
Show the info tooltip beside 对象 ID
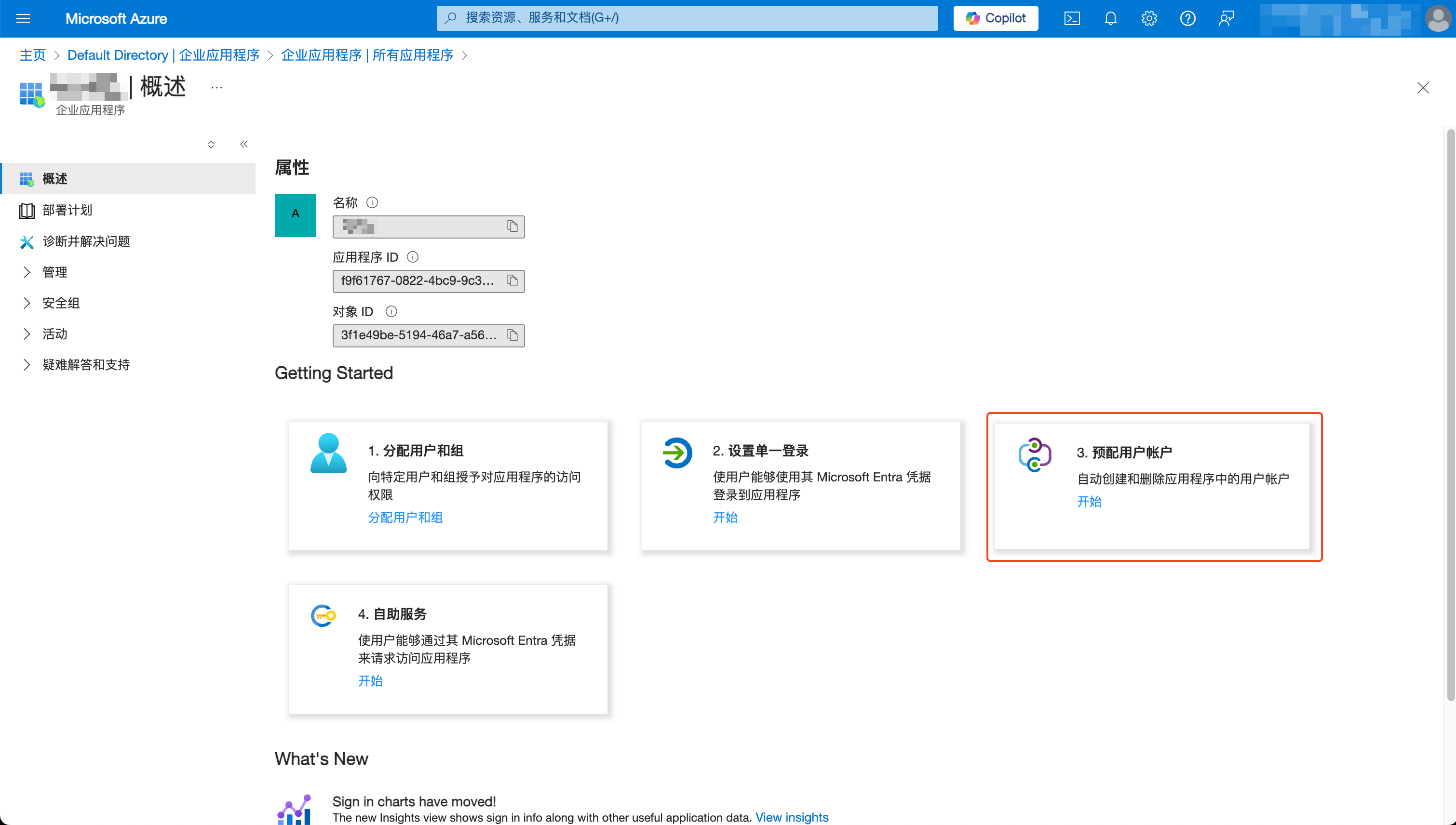(x=391, y=311)
